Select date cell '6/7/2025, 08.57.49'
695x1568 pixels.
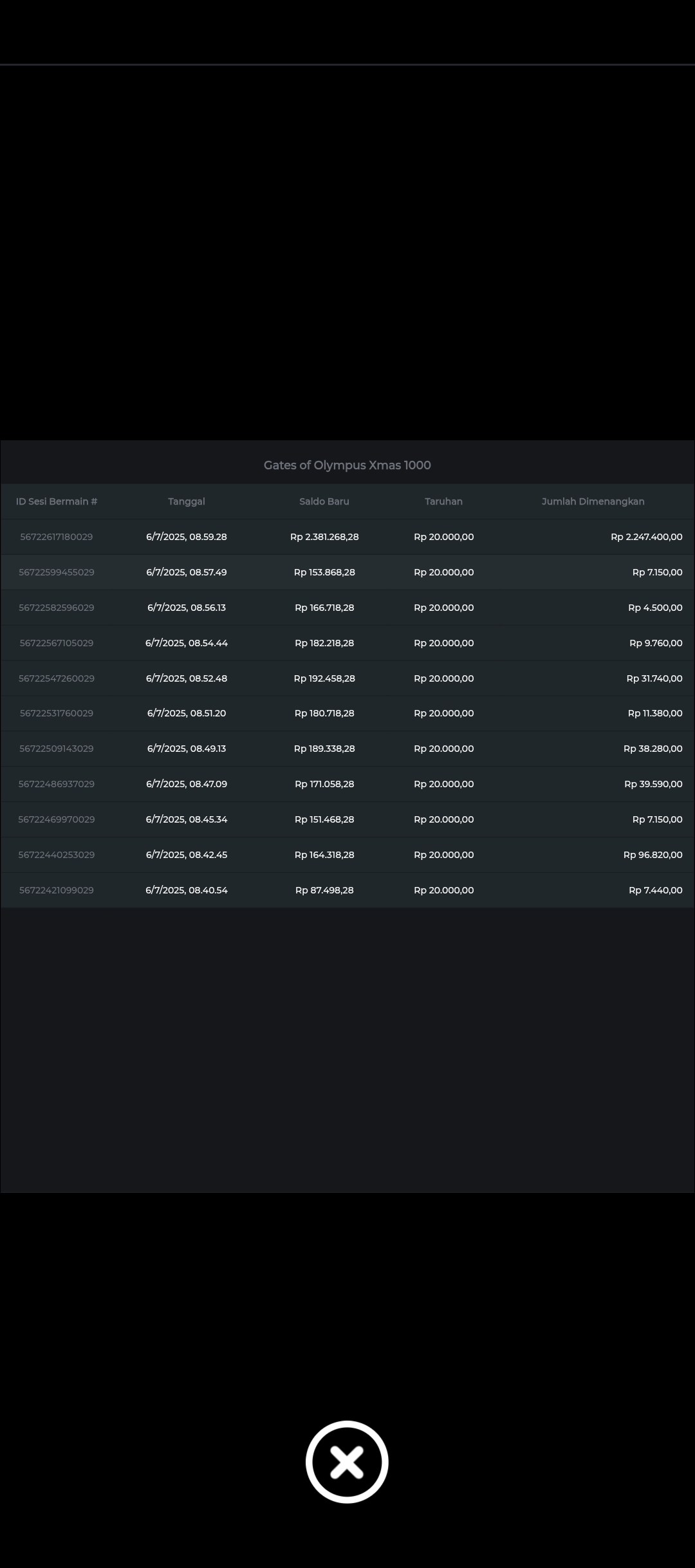187,572
